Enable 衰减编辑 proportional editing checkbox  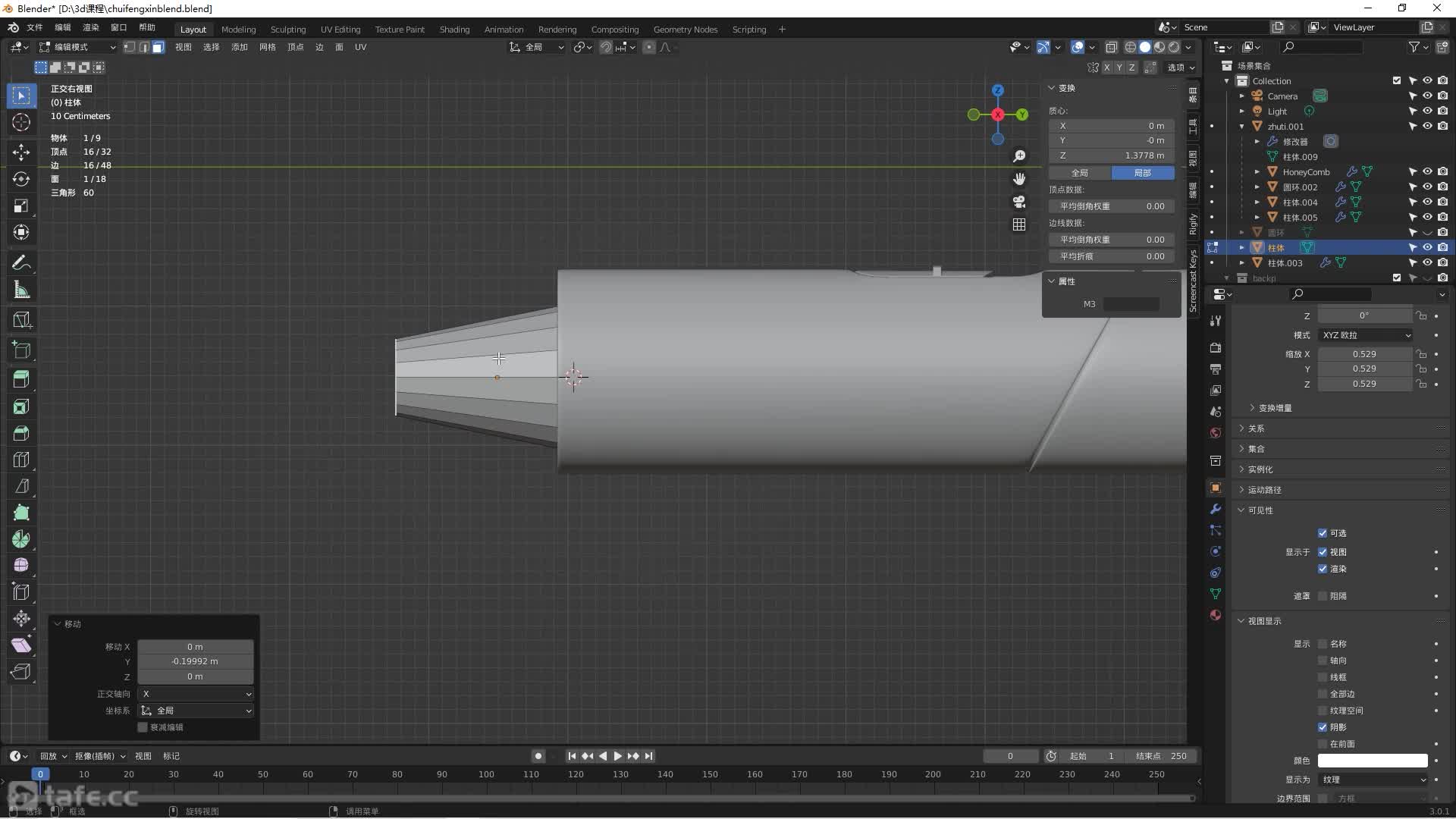[x=143, y=727]
